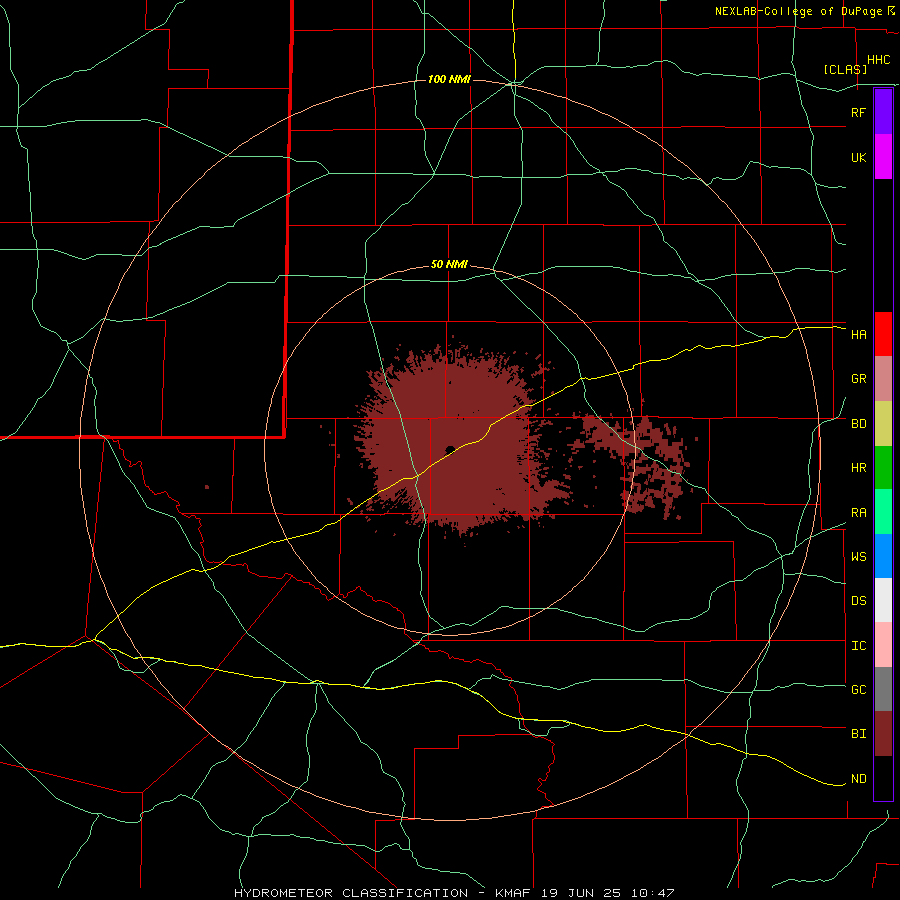Click the RF purple legend swatch
Screen dimensions: 900x900
point(883,112)
